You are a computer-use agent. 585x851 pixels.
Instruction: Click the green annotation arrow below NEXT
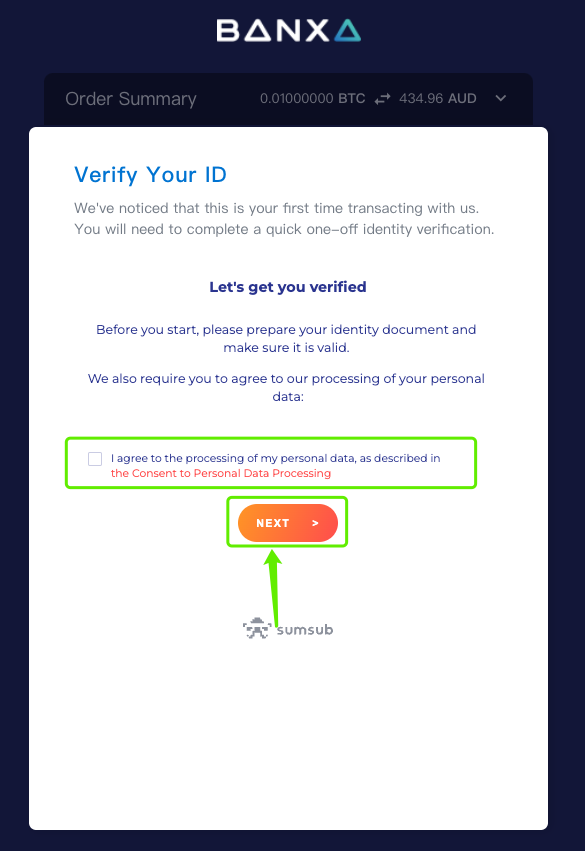point(274,587)
